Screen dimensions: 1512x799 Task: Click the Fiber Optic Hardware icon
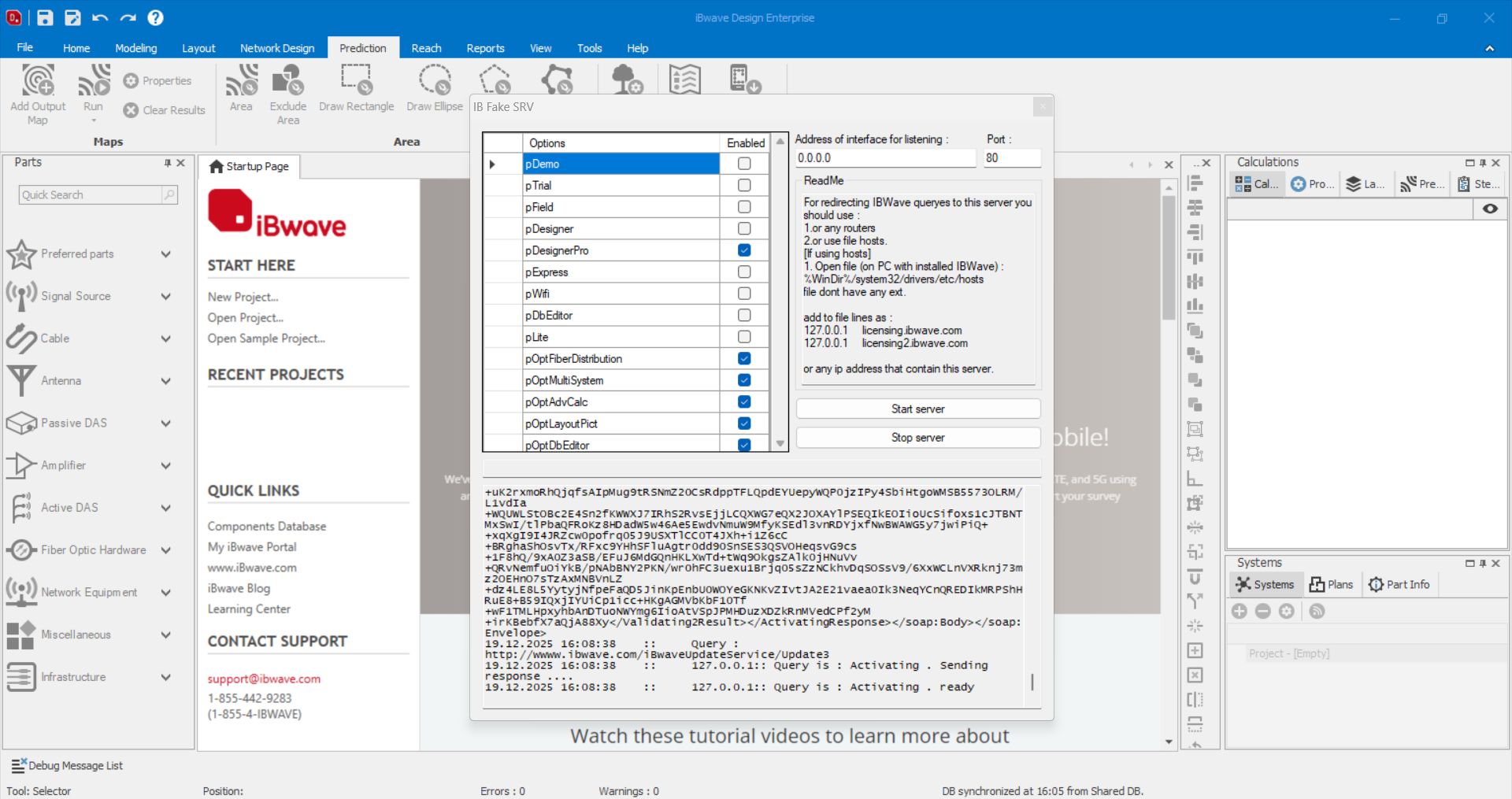click(x=21, y=550)
